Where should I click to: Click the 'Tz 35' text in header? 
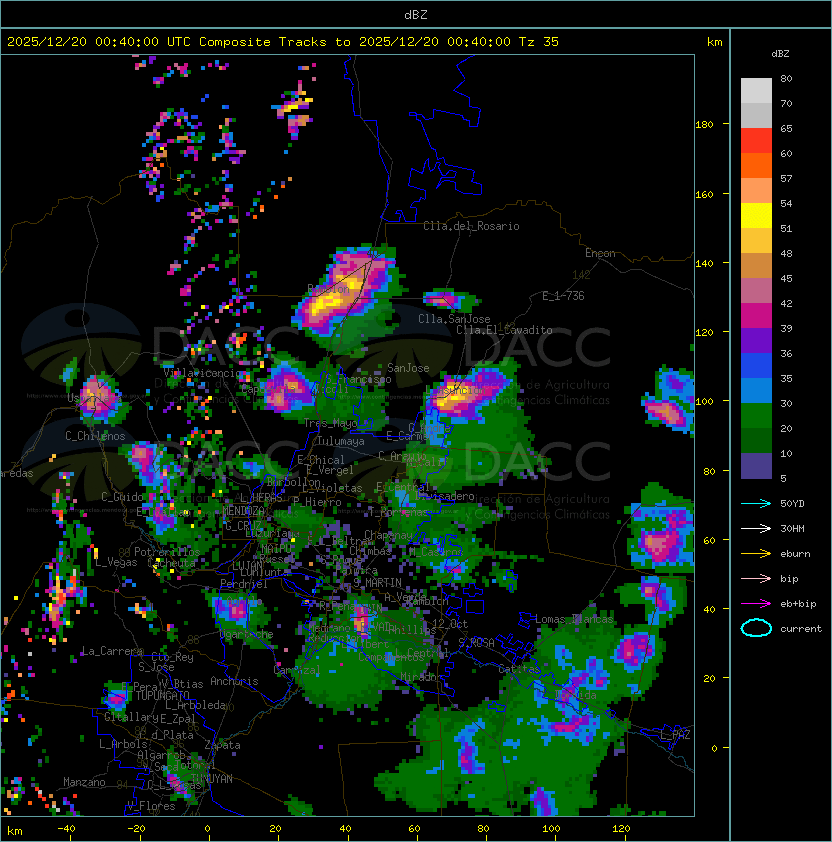[539, 42]
